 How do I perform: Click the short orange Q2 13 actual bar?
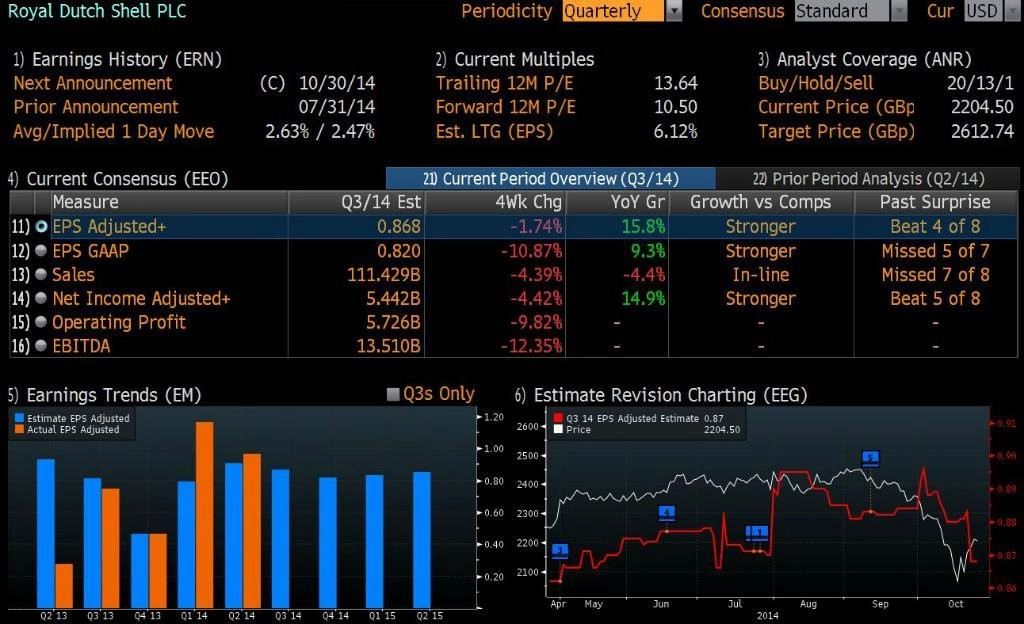[x=64, y=585]
